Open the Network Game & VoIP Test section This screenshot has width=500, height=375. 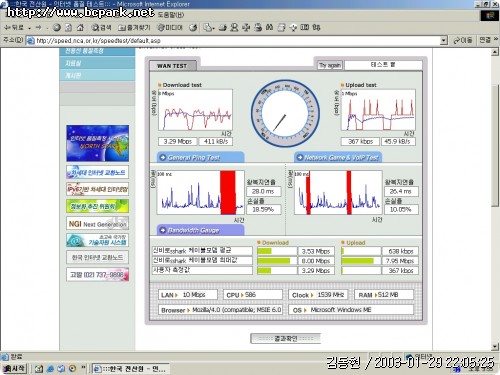[x=338, y=157]
